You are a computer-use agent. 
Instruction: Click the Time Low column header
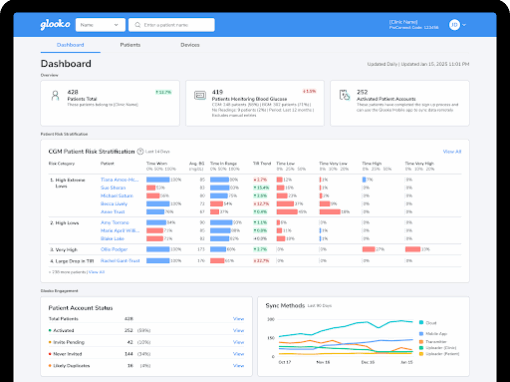(x=285, y=163)
